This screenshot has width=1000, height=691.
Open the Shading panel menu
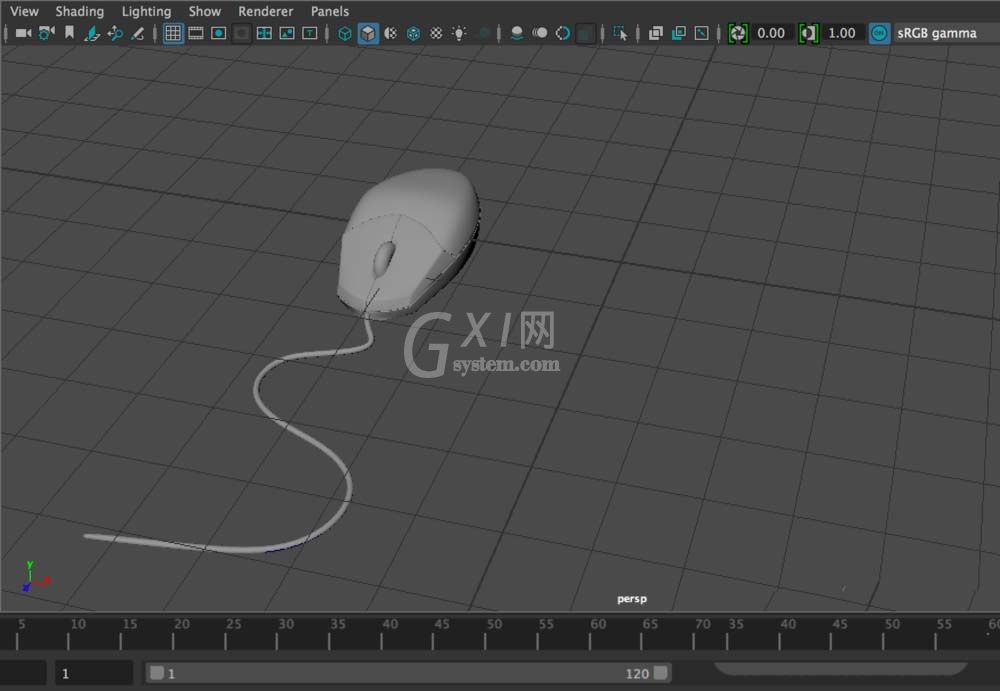tap(79, 11)
